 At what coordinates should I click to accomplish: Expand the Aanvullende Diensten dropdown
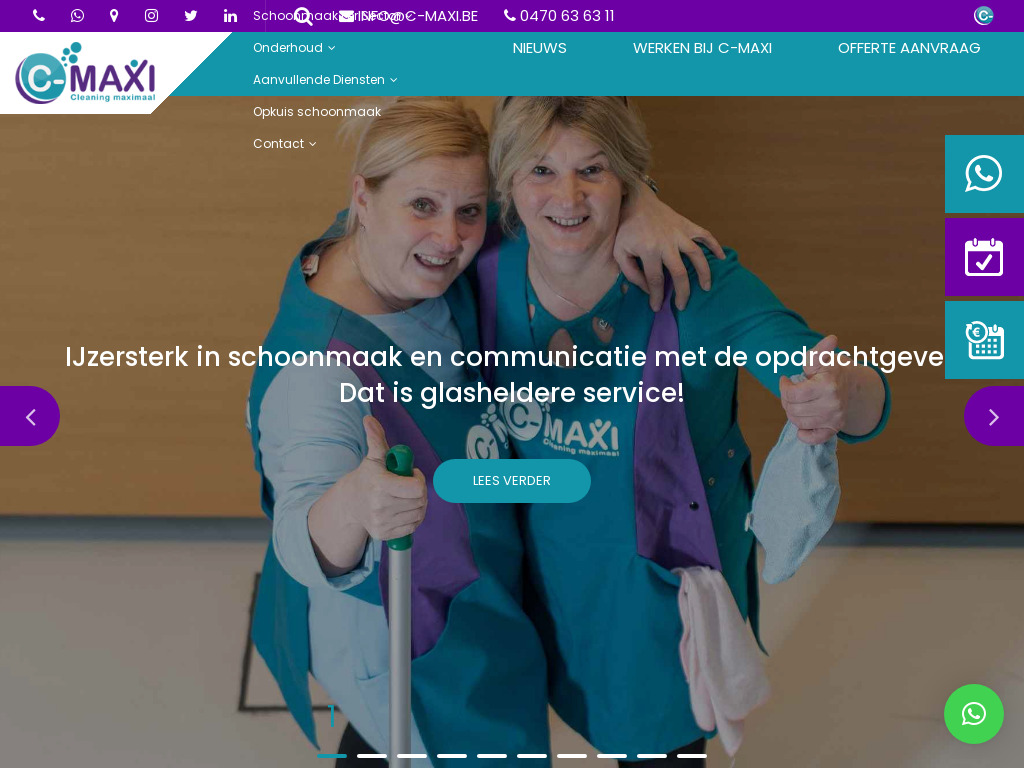(325, 80)
